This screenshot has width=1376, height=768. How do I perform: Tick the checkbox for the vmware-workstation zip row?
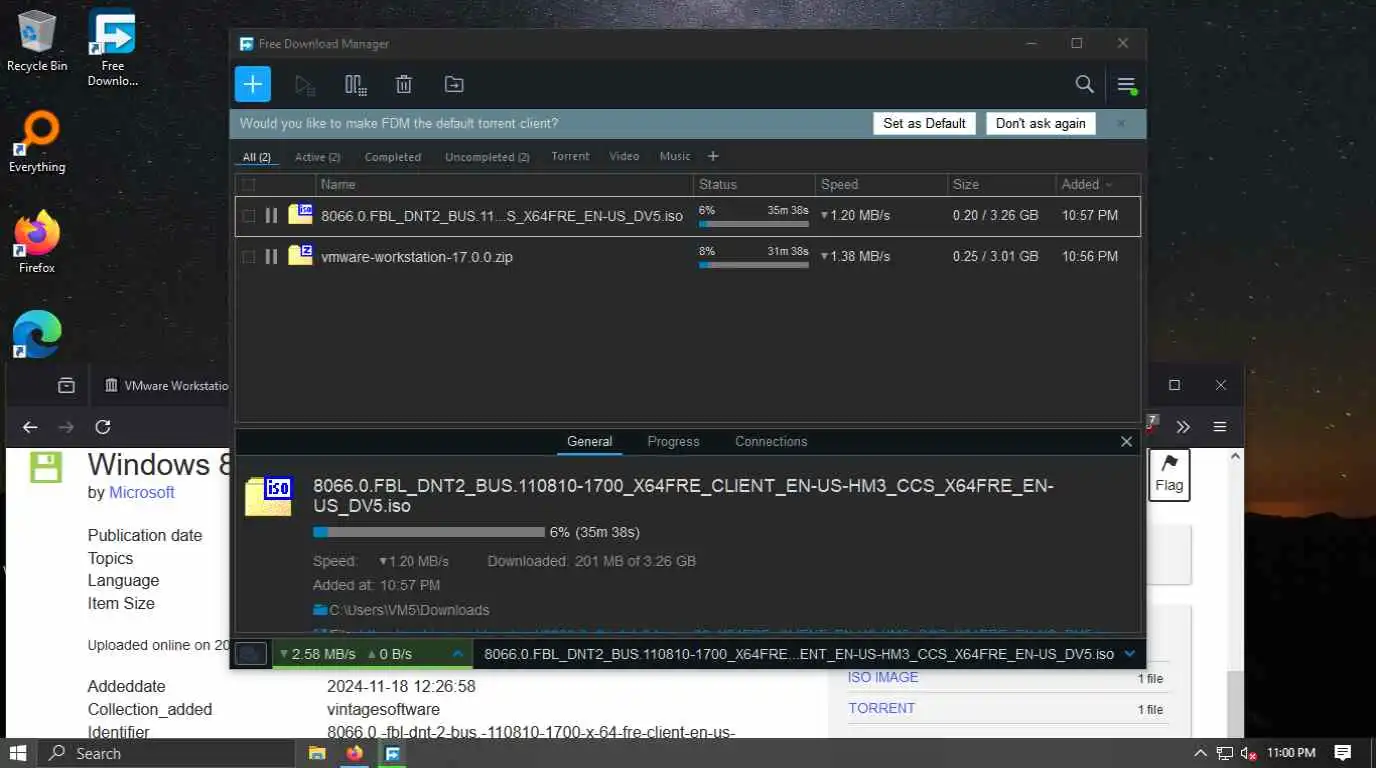click(249, 257)
